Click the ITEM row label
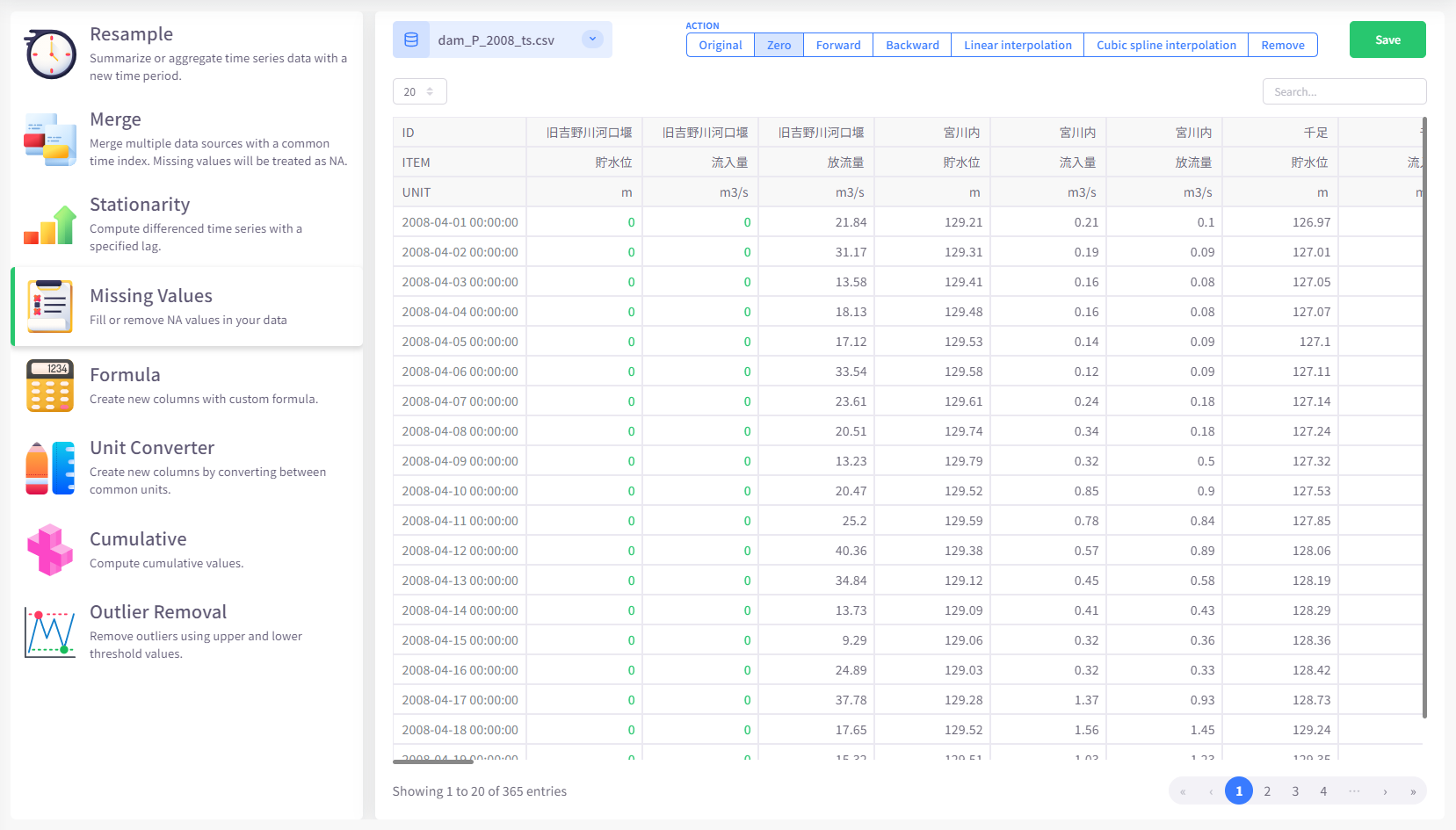The image size is (1456, 830). pyautogui.click(x=460, y=162)
